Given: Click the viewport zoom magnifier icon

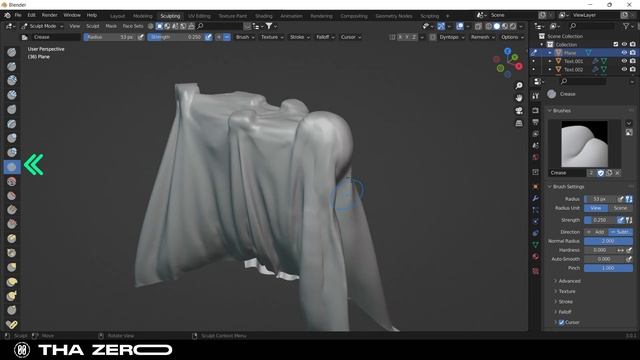Looking at the screenshot, I should [519, 86].
